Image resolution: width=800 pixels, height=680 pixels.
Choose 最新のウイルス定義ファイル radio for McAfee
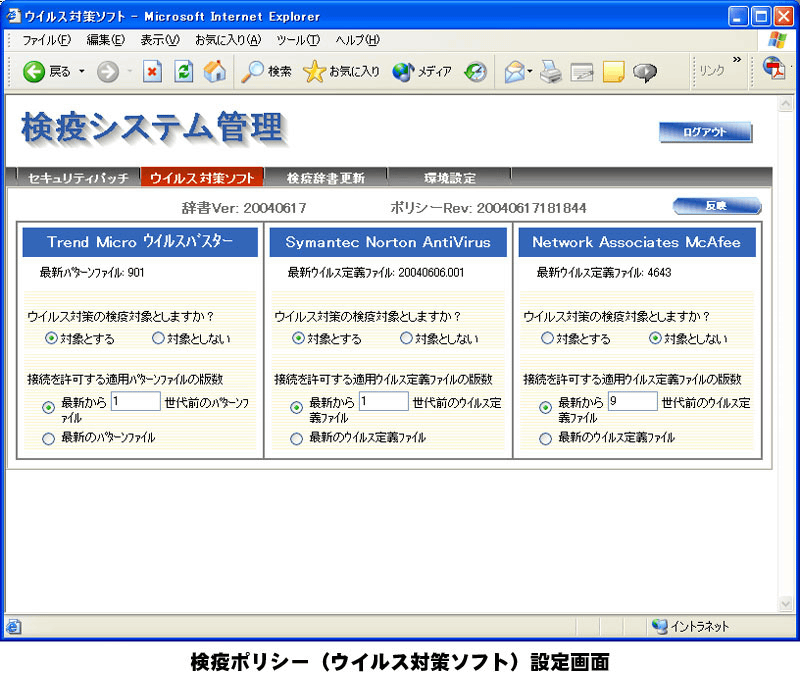[x=545, y=438]
